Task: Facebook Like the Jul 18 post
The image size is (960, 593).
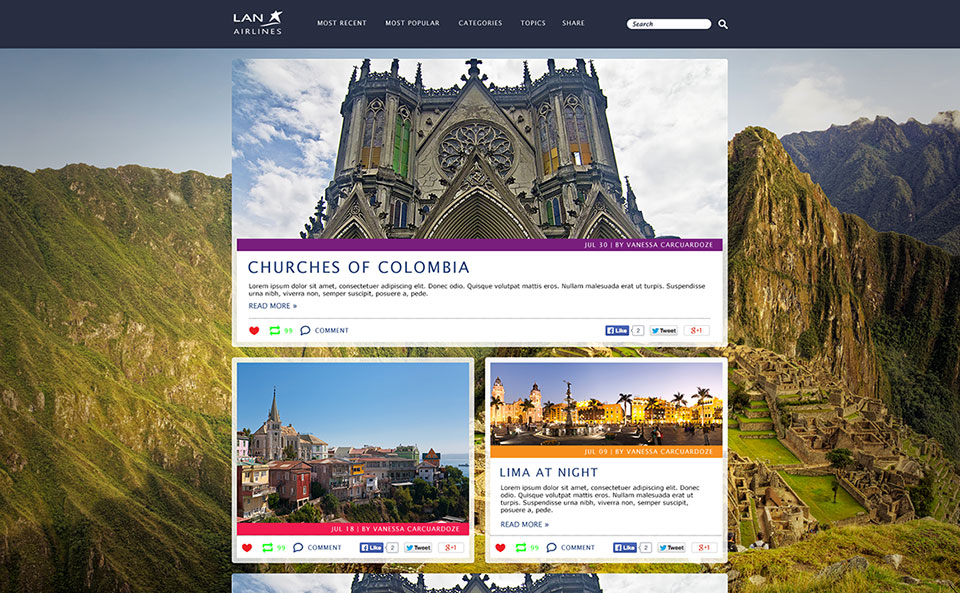Action: [x=371, y=548]
